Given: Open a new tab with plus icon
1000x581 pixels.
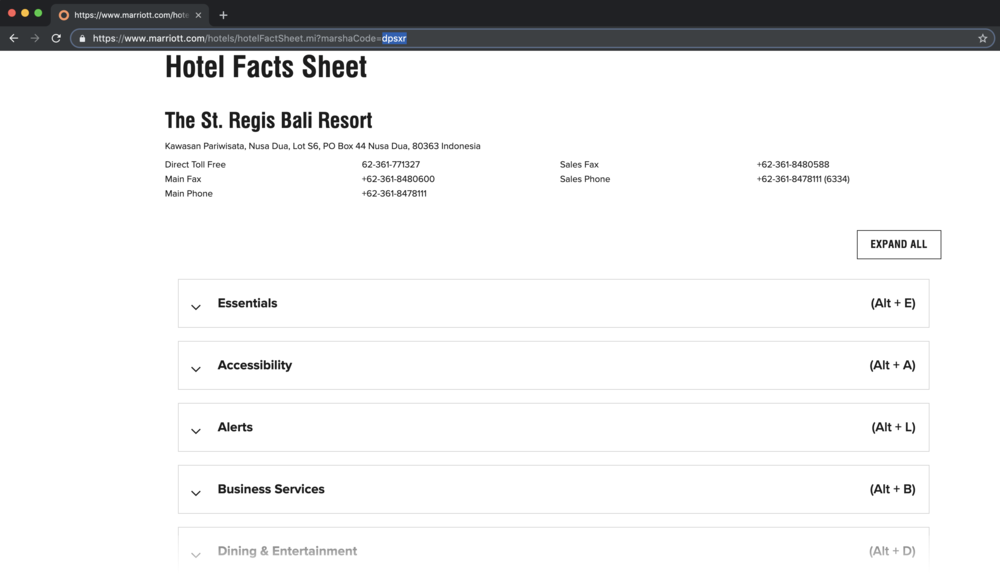Looking at the screenshot, I should coord(223,15).
